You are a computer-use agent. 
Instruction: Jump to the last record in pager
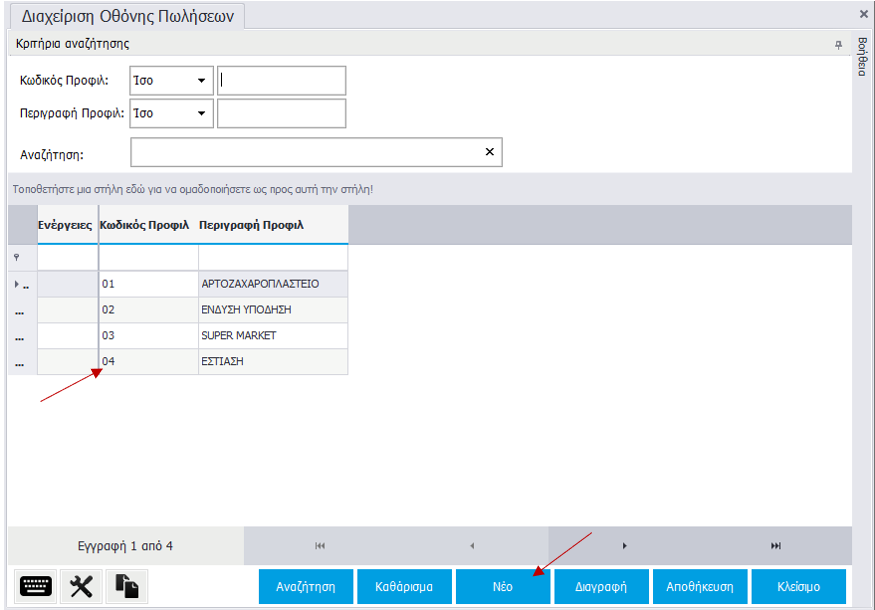tap(776, 546)
